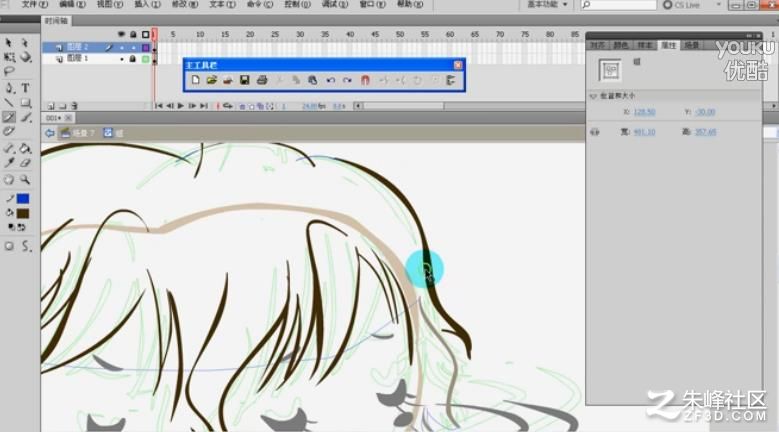Open the 插入 menu
This screenshot has height=432, width=779.
[x=148, y=4]
